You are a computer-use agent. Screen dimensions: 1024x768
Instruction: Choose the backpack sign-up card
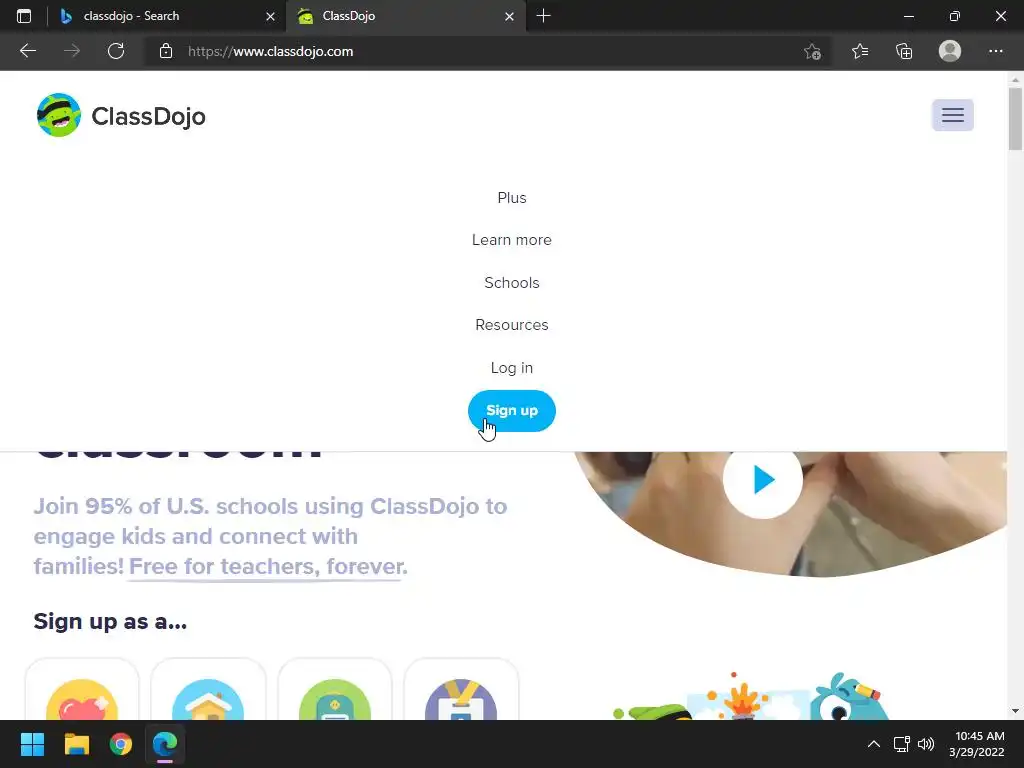[x=335, y=689]
